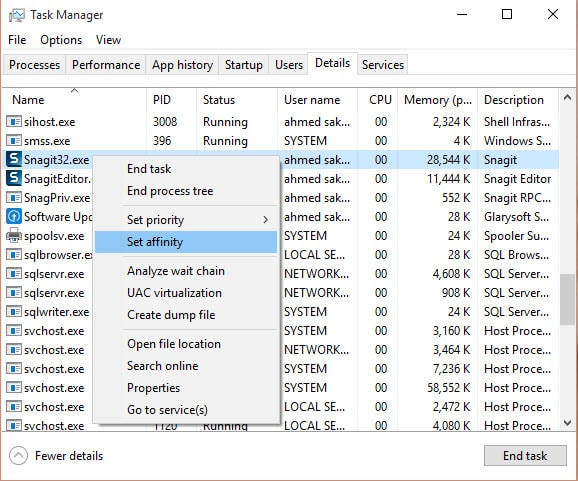This screenshot has height=481, width=578.
Task: Click the Task Manager title bar icon
Action: coord(17,15)
